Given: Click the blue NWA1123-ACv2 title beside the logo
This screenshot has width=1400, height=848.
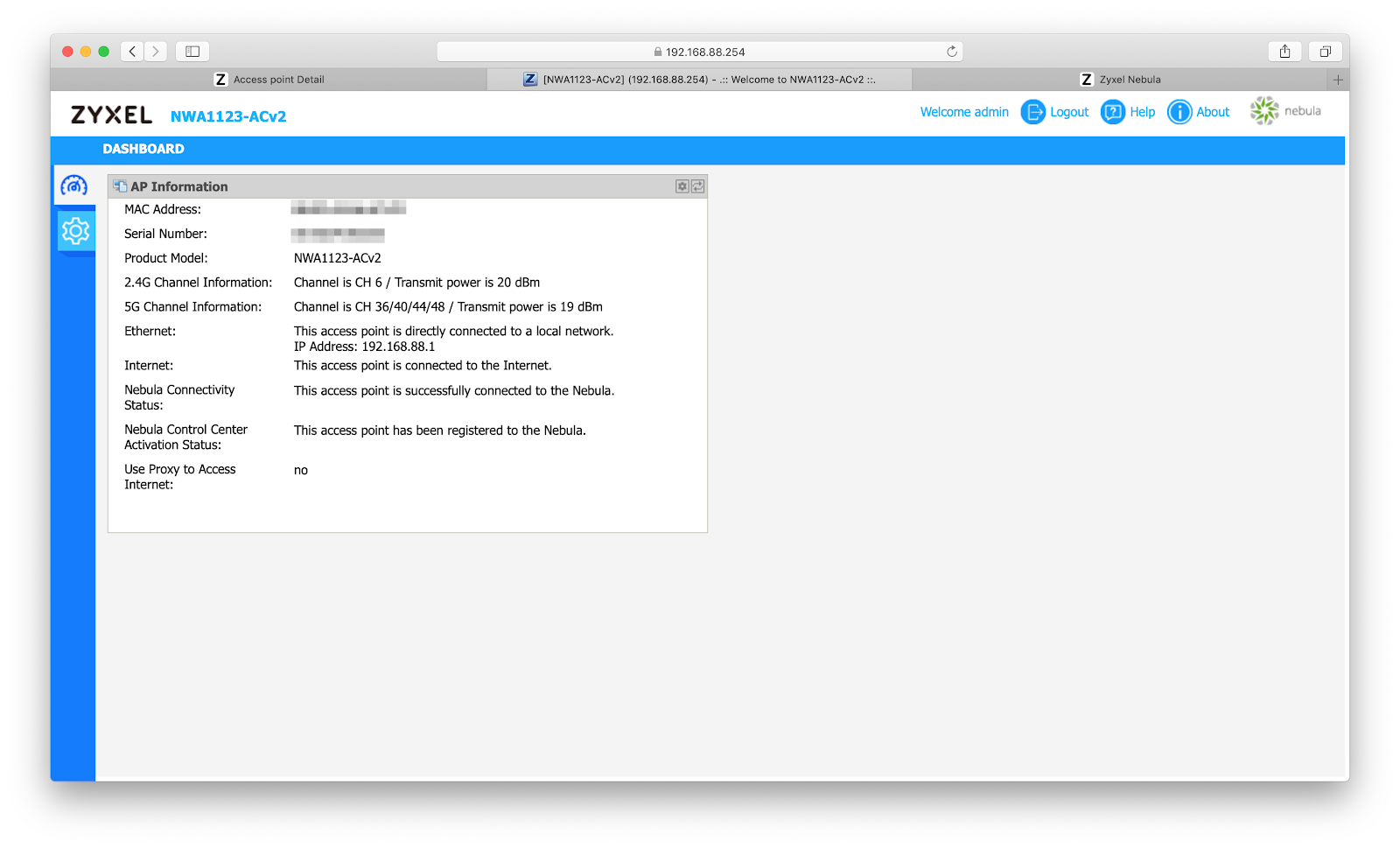Looking at the screenshot, I should 228,116.
